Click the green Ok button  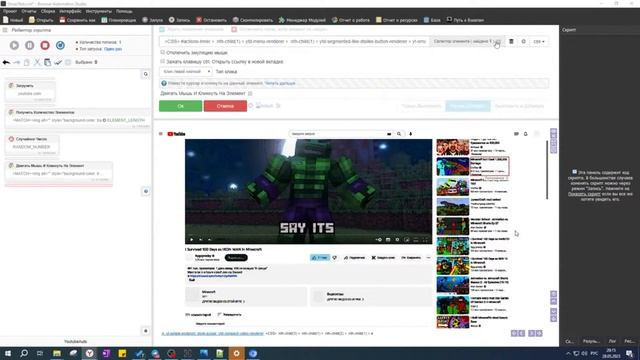pyautogui.click(x=180, y=106)
